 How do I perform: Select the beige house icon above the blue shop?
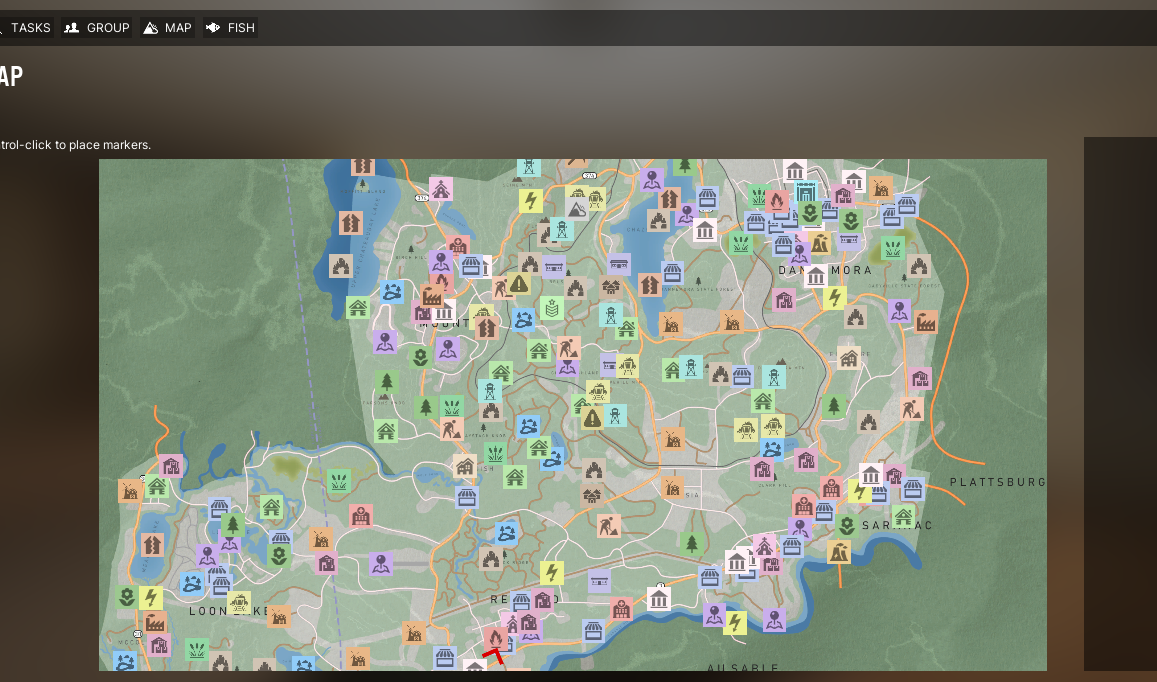pos(464,466)
